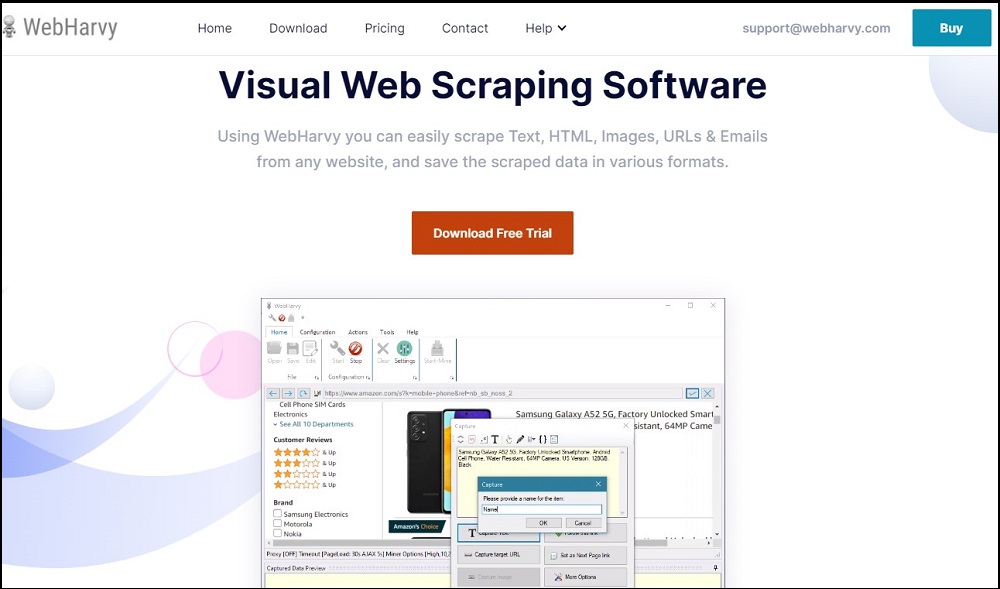This screenshot has height=589, width=1000.
Task: Click the hand pointer icon in Capture toolbar
Action: pos(509,439)
